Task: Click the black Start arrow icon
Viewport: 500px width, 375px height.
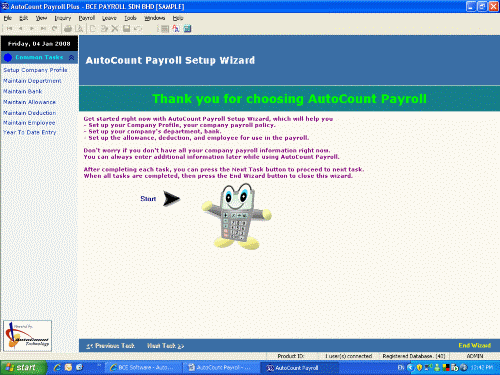Action: (171, 199)
